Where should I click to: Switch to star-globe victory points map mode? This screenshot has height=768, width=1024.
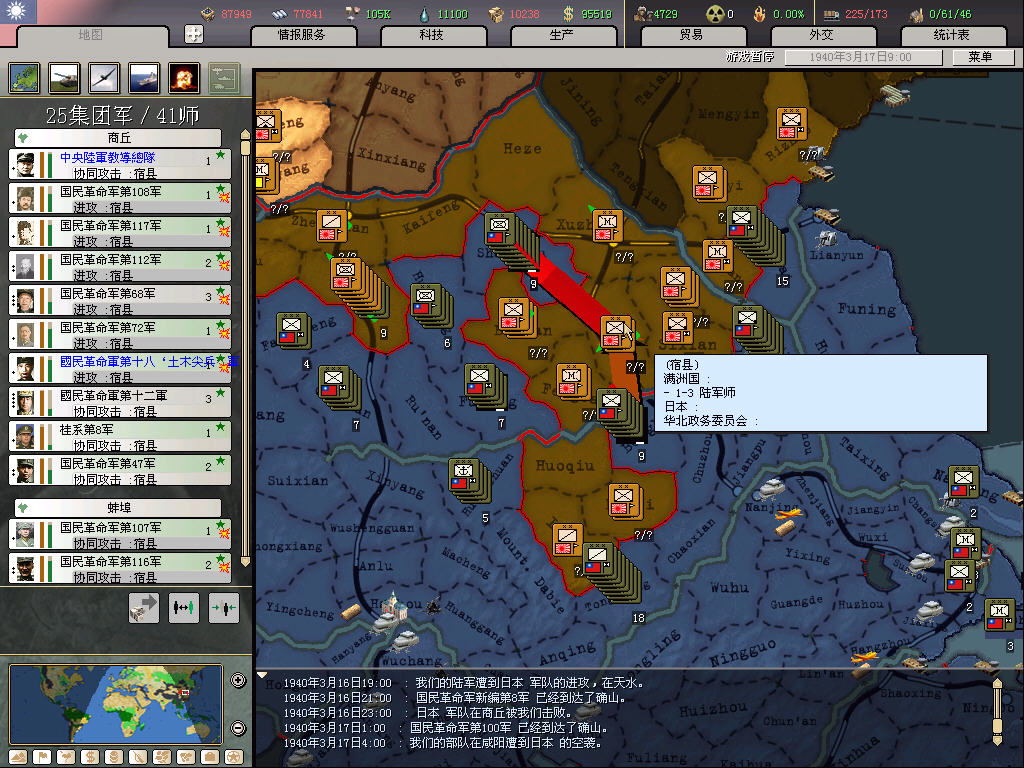click(x=234, y=757)
